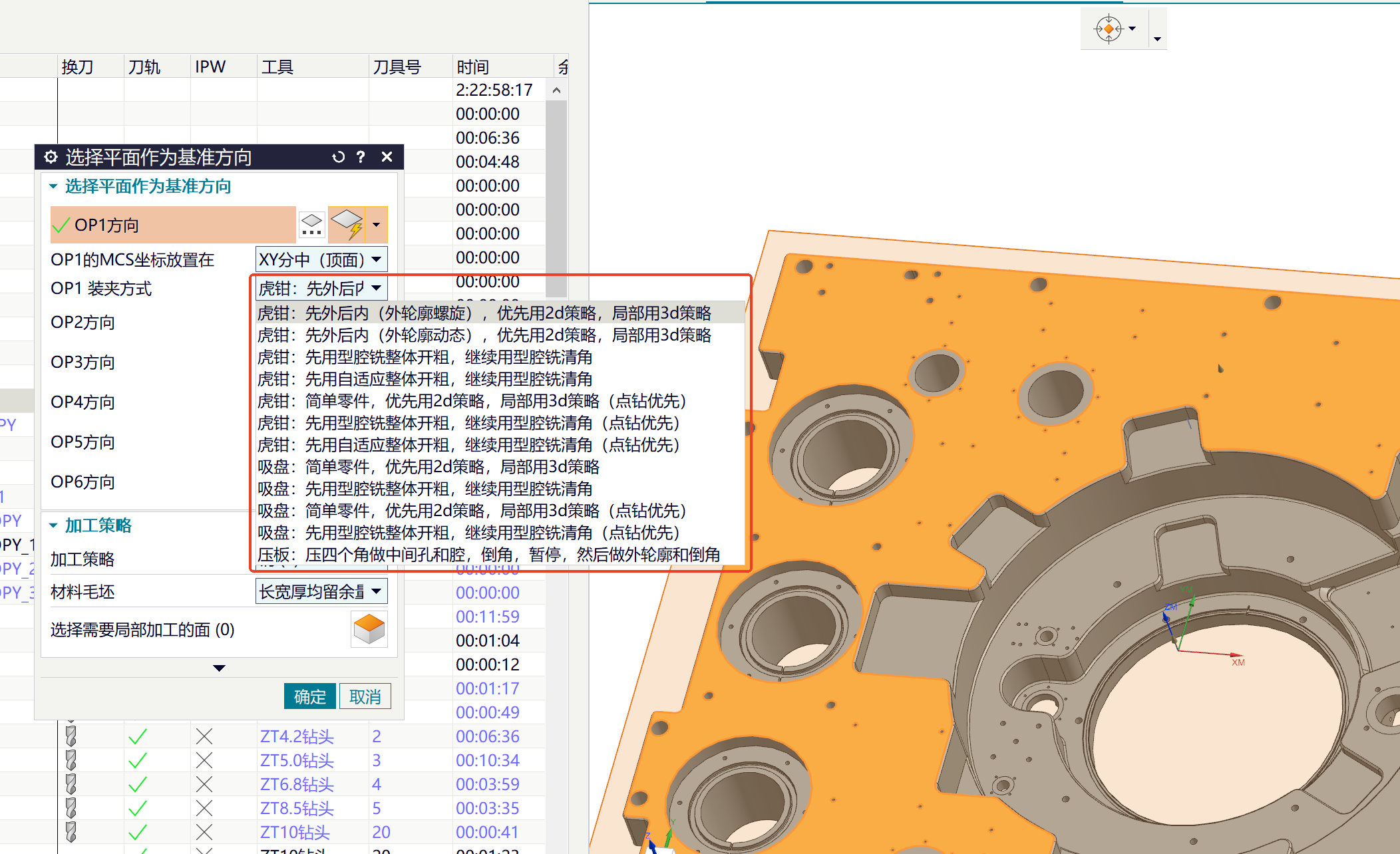Image resolution: width=1400 pixels, height=854 pixels.
Task: Click the drill tool icon in ZT8.5钻头 row
Action: click(x=71, y=808)
